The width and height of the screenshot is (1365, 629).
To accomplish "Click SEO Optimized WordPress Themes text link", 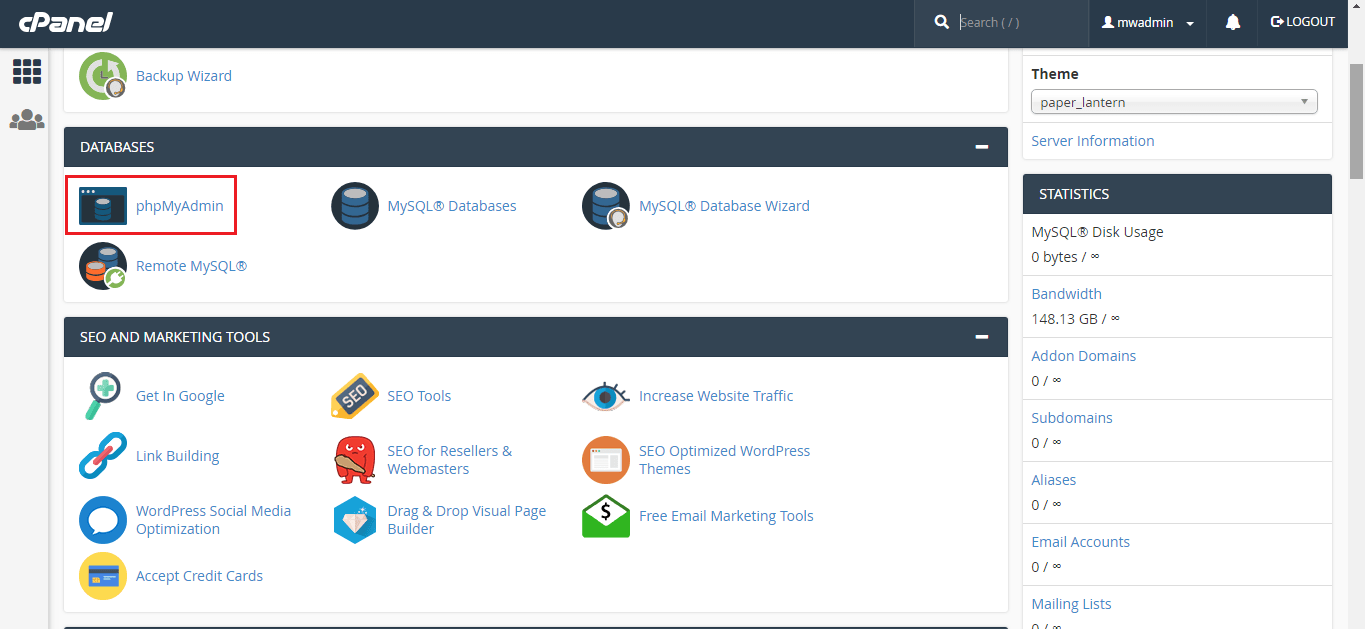I will pos(724,460).
